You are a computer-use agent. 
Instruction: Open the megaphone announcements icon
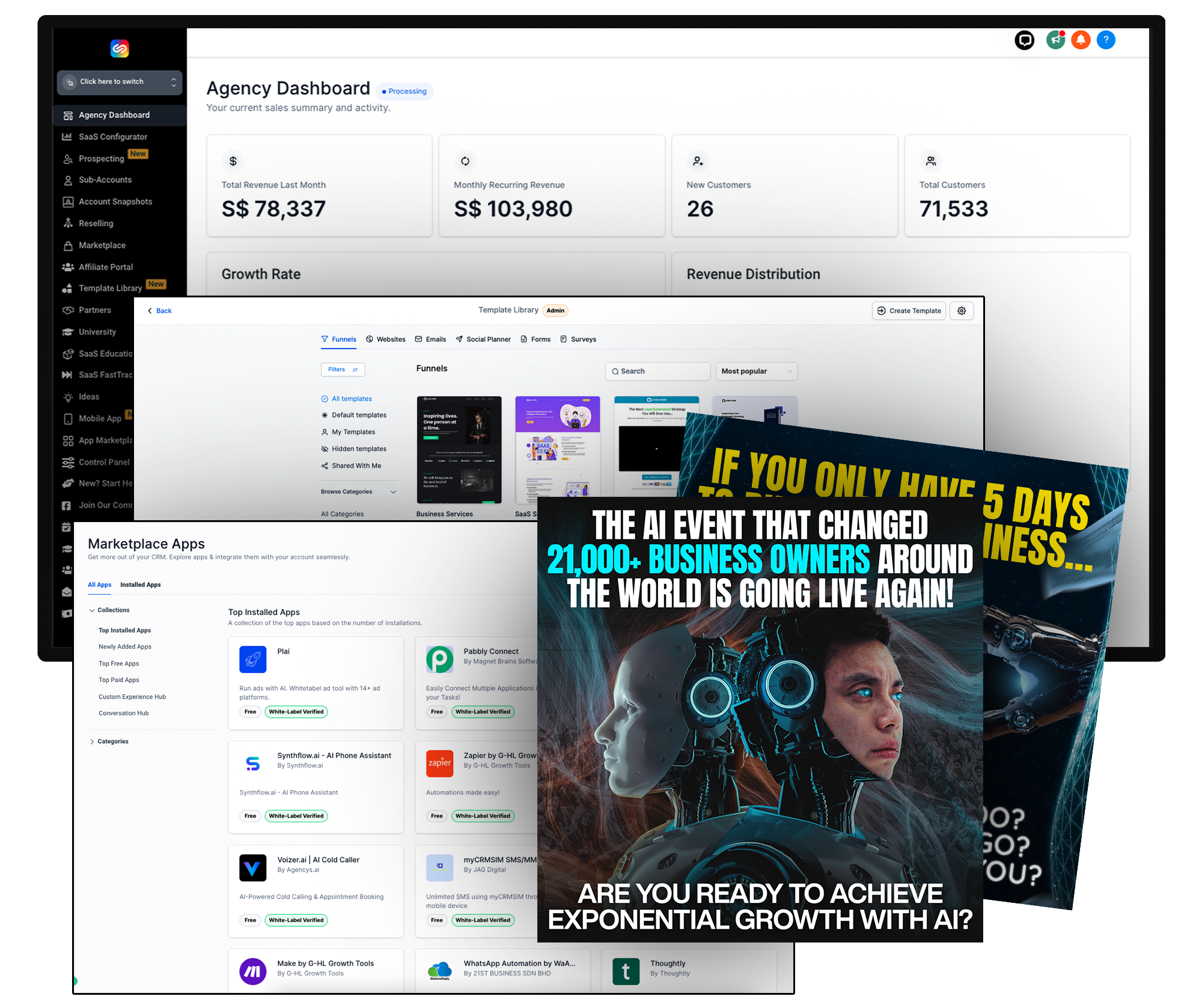[1055, 40]
